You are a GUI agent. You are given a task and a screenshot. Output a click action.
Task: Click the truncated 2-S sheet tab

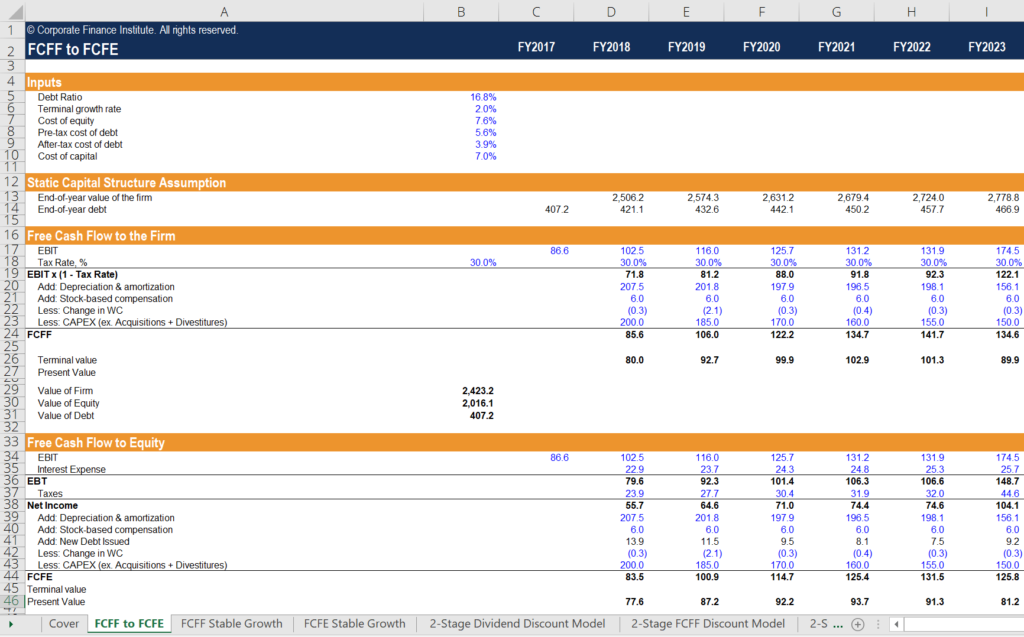828,623
